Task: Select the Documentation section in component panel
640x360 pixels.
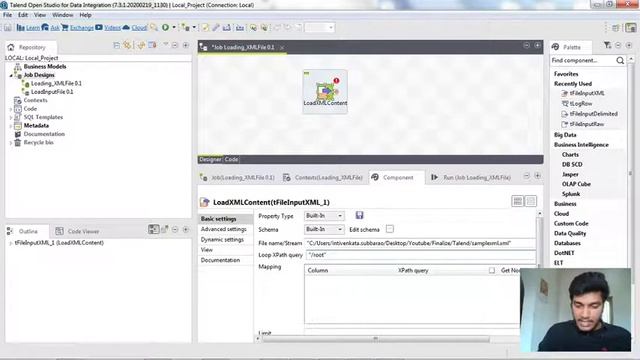Action: (x=220, y=260)
